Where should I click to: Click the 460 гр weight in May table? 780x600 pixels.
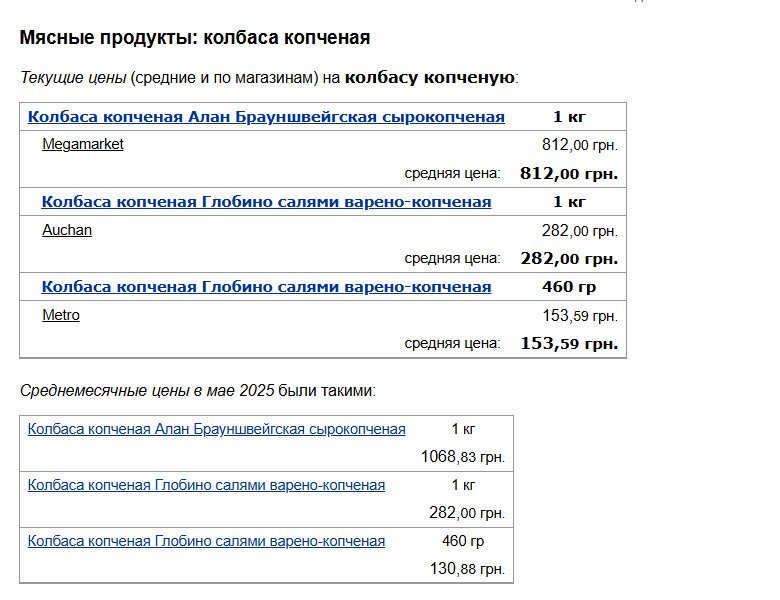[x=463, y=541]
